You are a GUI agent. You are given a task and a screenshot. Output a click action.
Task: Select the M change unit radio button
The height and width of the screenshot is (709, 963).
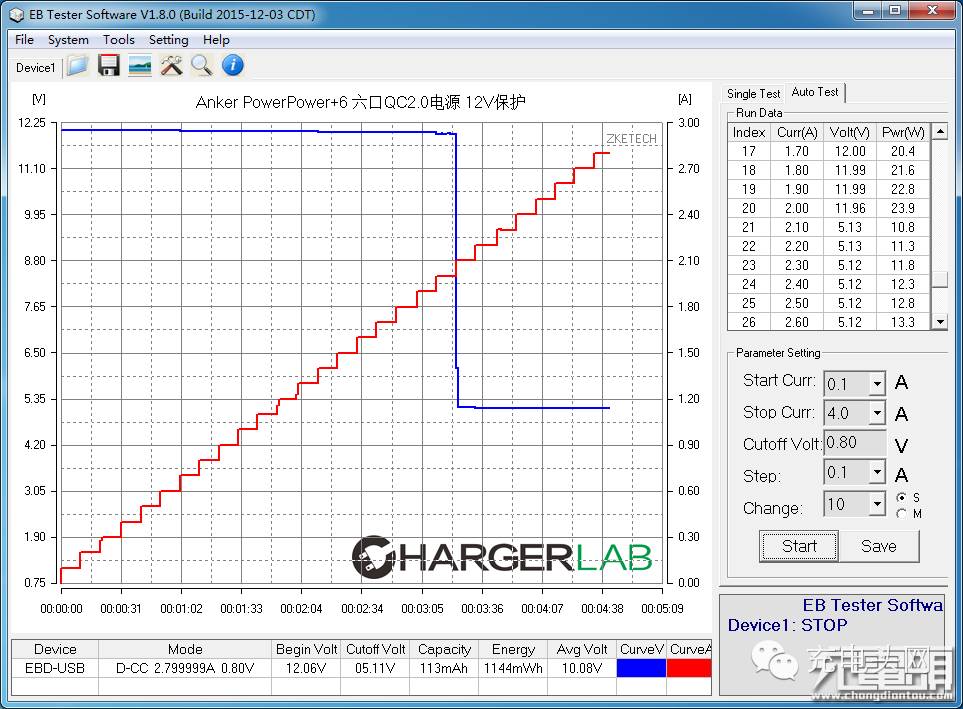pyautogui.click(x=901, y=513)
